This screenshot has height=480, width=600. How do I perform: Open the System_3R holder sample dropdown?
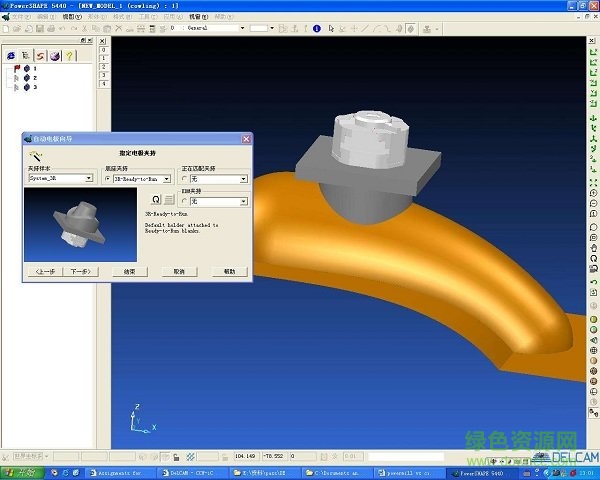tap(89, 179)
